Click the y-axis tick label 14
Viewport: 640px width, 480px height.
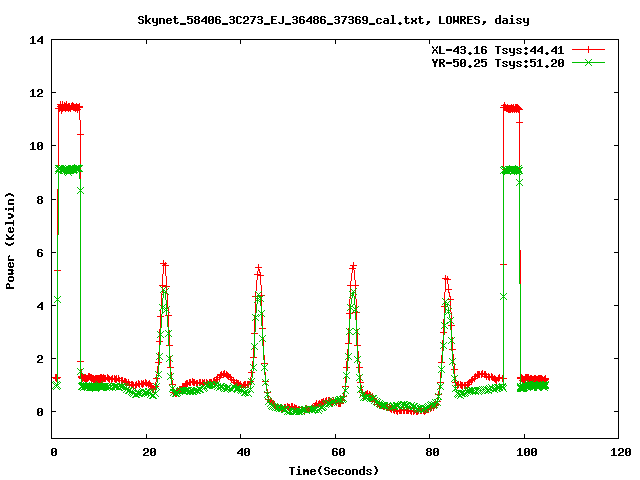[37, 40]
